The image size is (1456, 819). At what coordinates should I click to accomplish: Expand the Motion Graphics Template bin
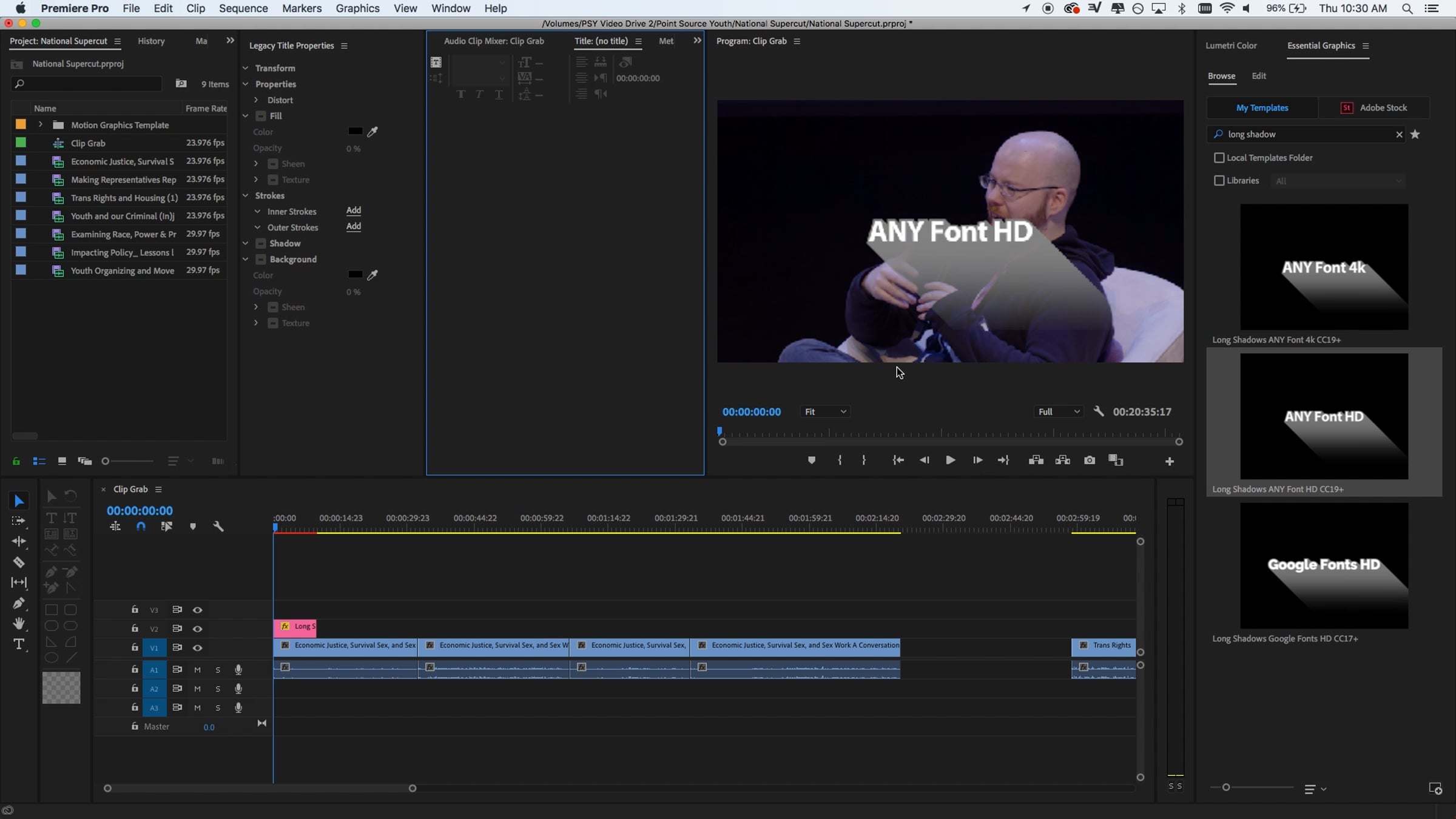click(x=41, y=124)
